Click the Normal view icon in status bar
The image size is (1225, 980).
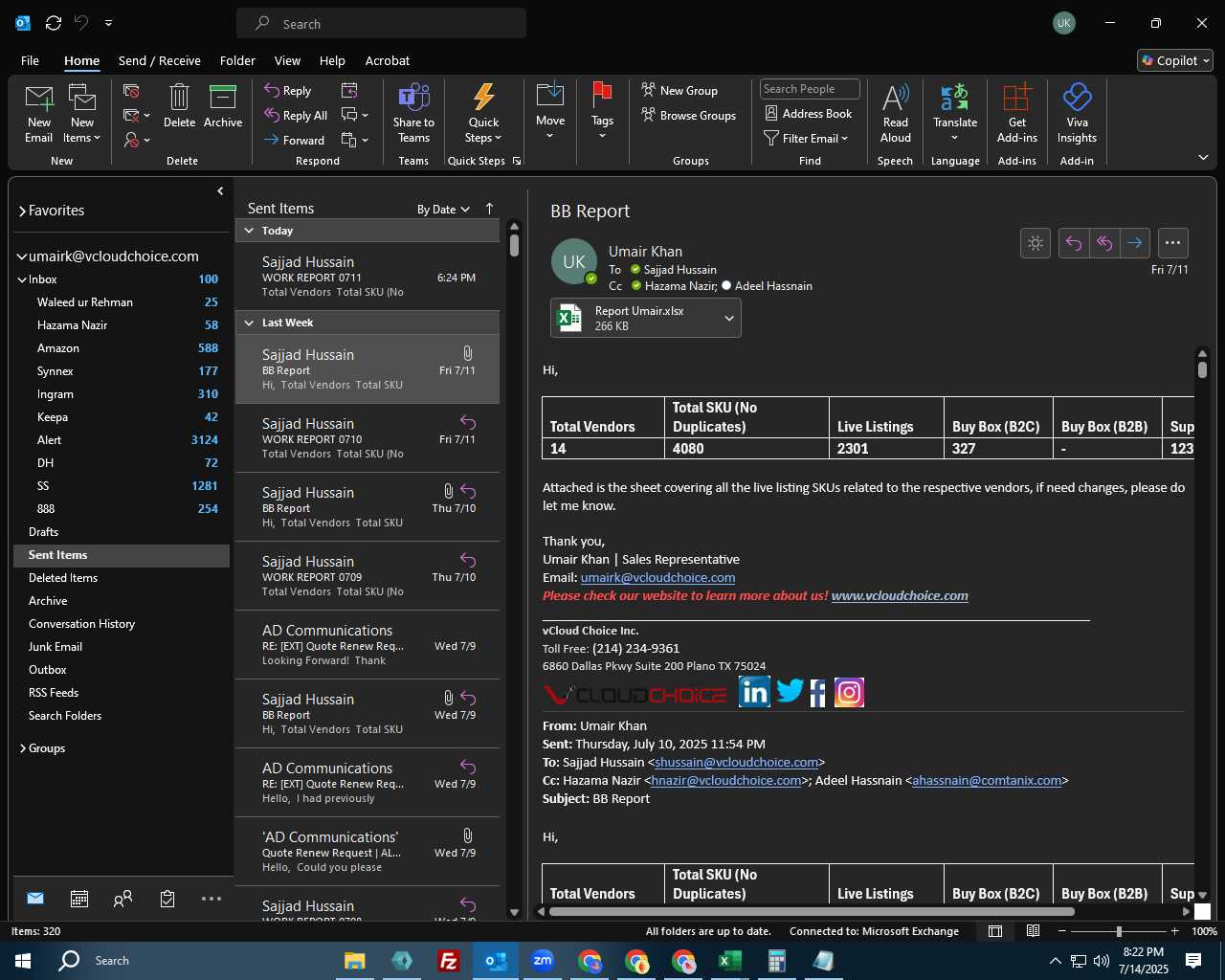click(995, 931)
